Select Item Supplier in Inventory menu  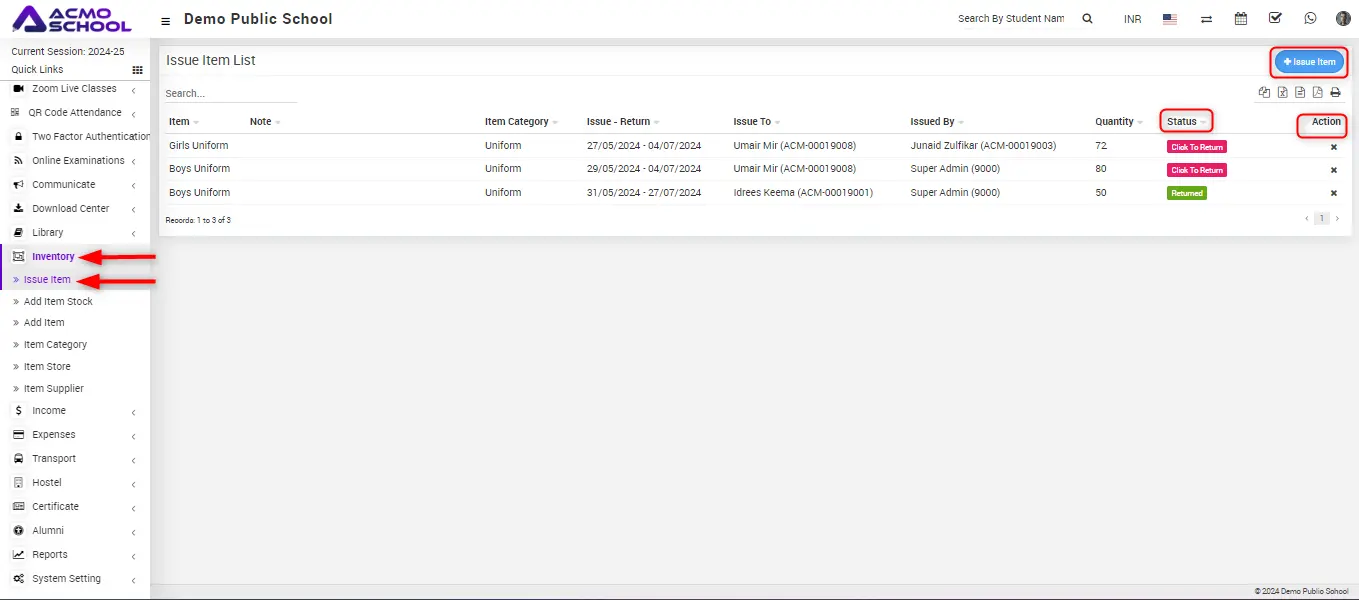click(x=53, y=388)
